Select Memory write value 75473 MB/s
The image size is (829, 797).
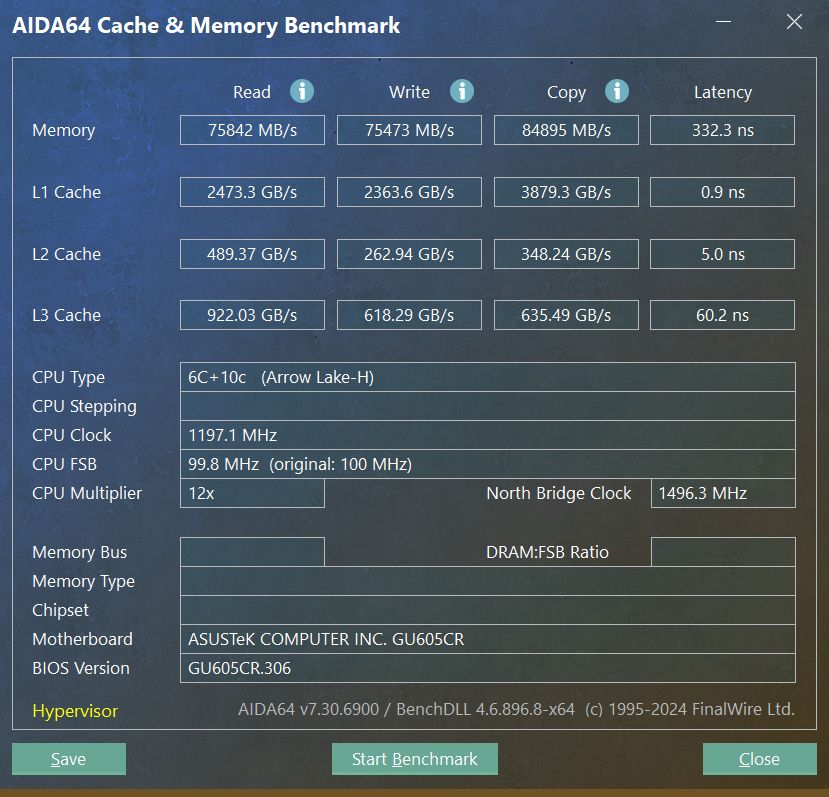409,130
